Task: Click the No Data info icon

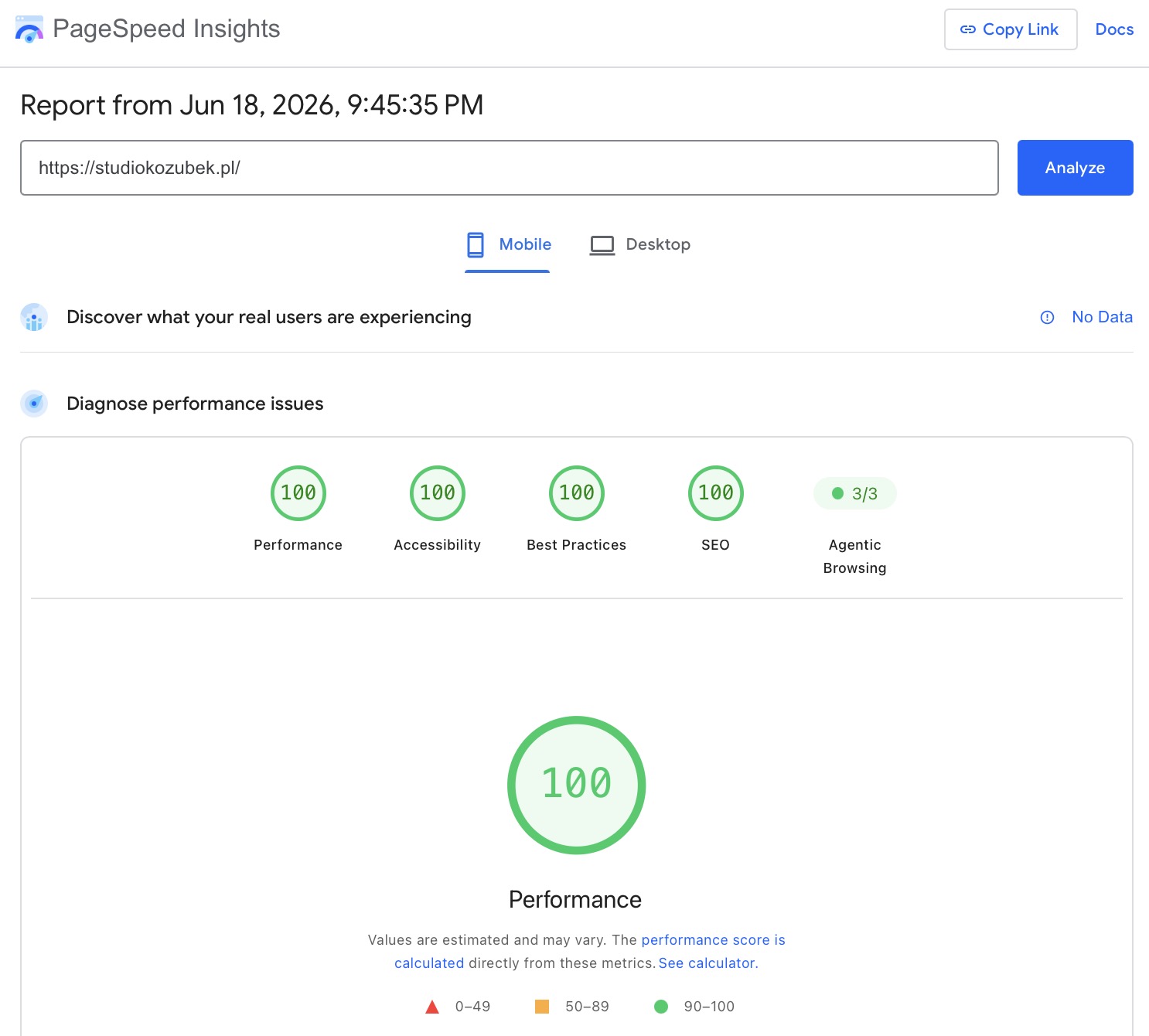Action: coord(1047,317)
